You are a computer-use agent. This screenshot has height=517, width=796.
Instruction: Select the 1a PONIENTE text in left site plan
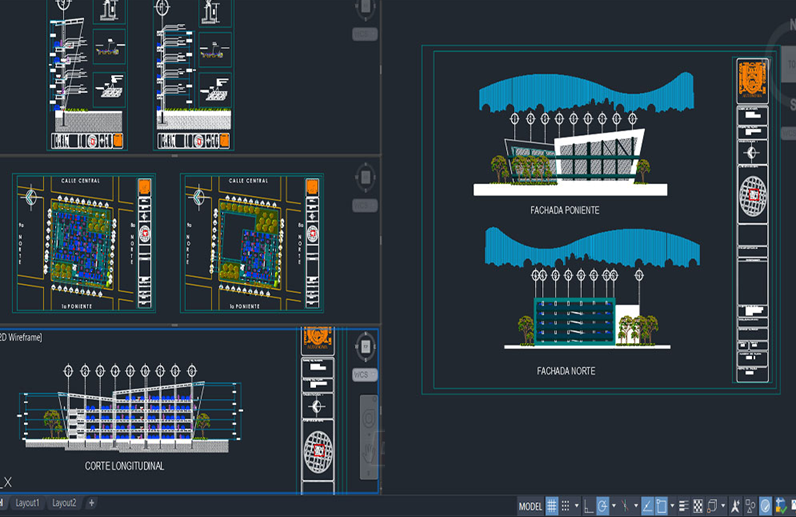pos(77,306)
